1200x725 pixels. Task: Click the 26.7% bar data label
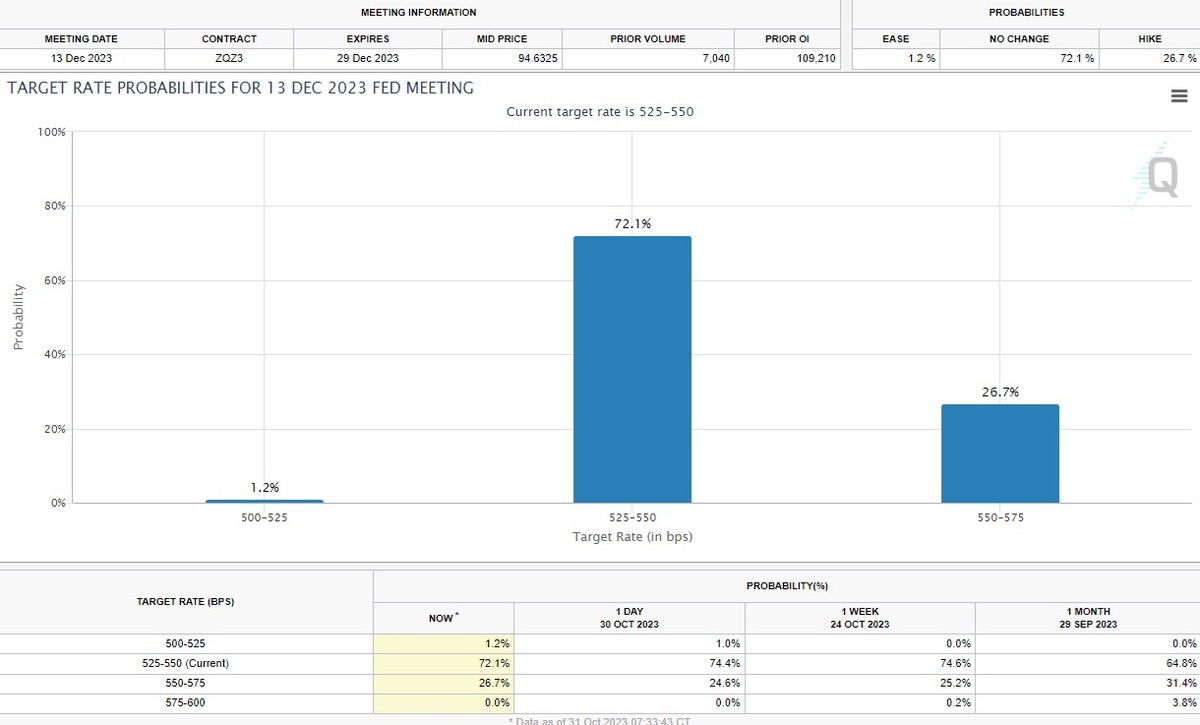point(1000,392)
